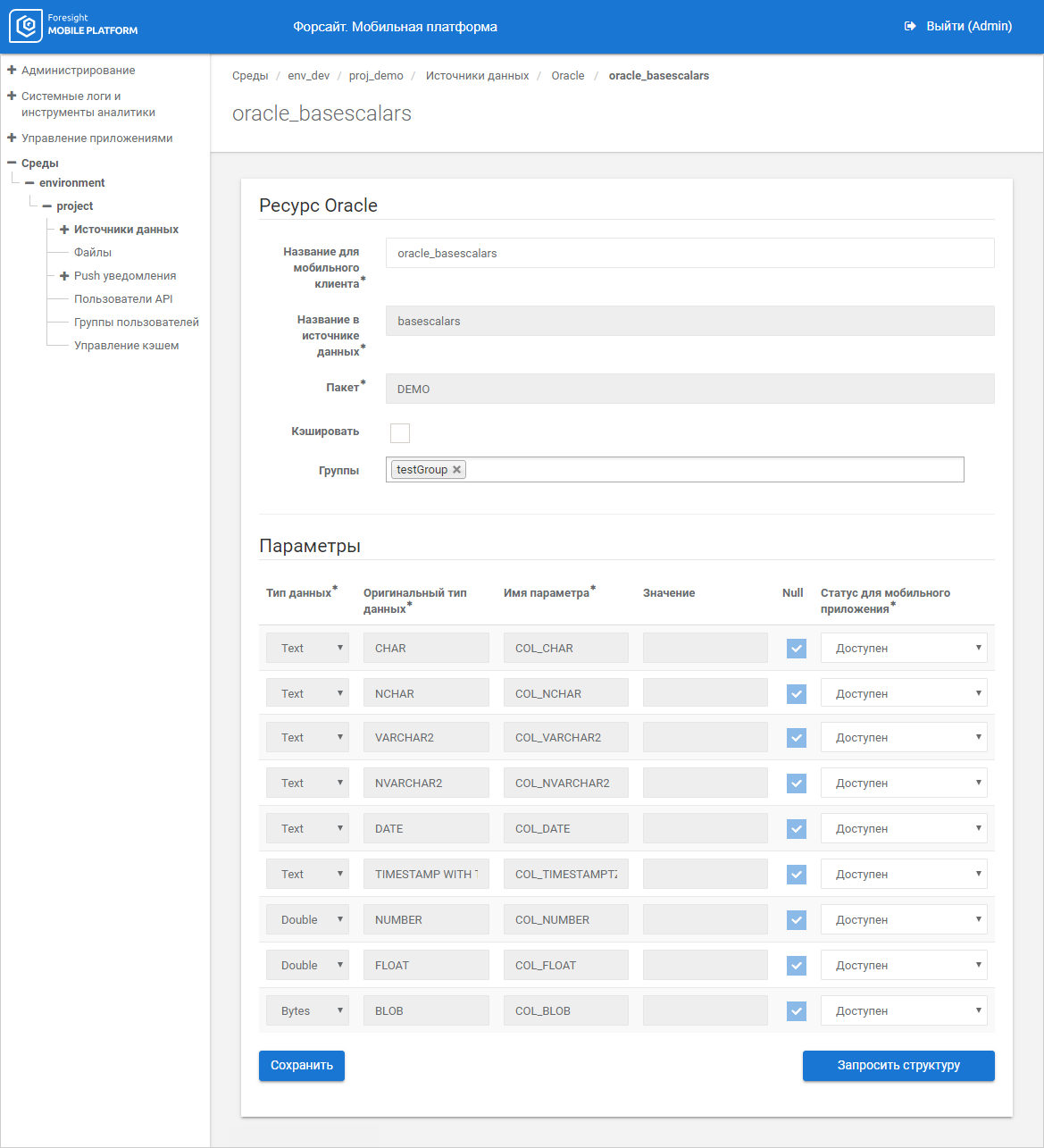Click the Запросить структуру button

[898, 1066]
